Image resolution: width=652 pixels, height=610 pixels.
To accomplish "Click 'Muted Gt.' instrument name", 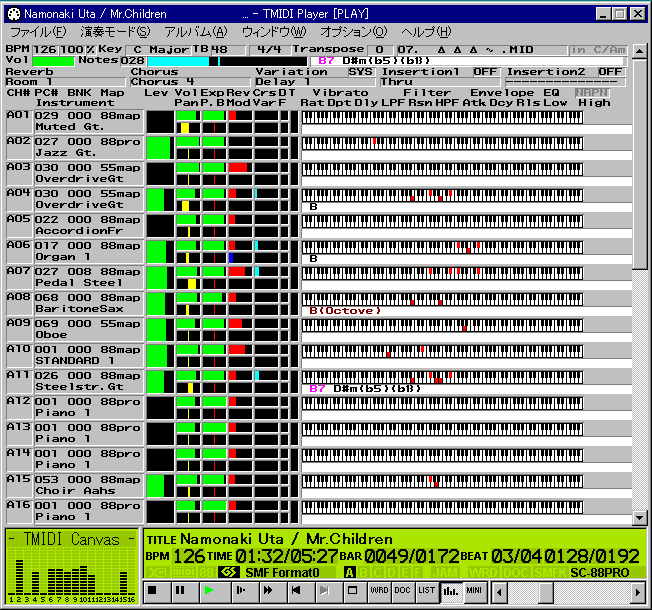I will point(69,127).
